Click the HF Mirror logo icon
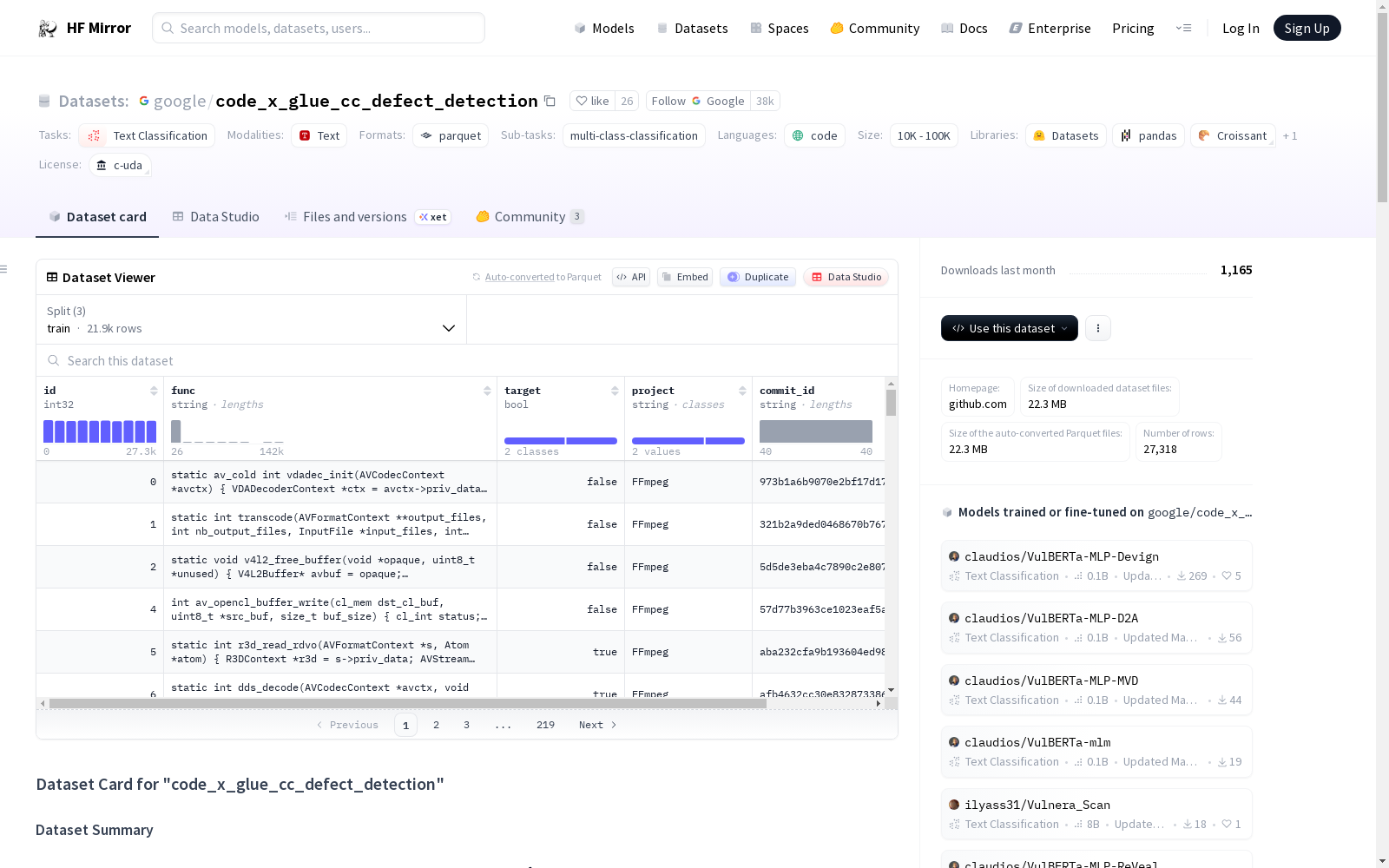The image size is (1389, 868). click(x=47, y=29)
